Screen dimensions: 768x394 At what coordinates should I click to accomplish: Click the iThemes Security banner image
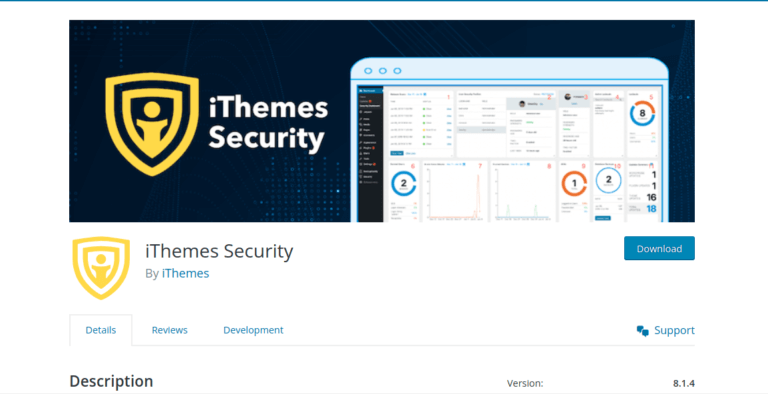[x=382, y=121]
